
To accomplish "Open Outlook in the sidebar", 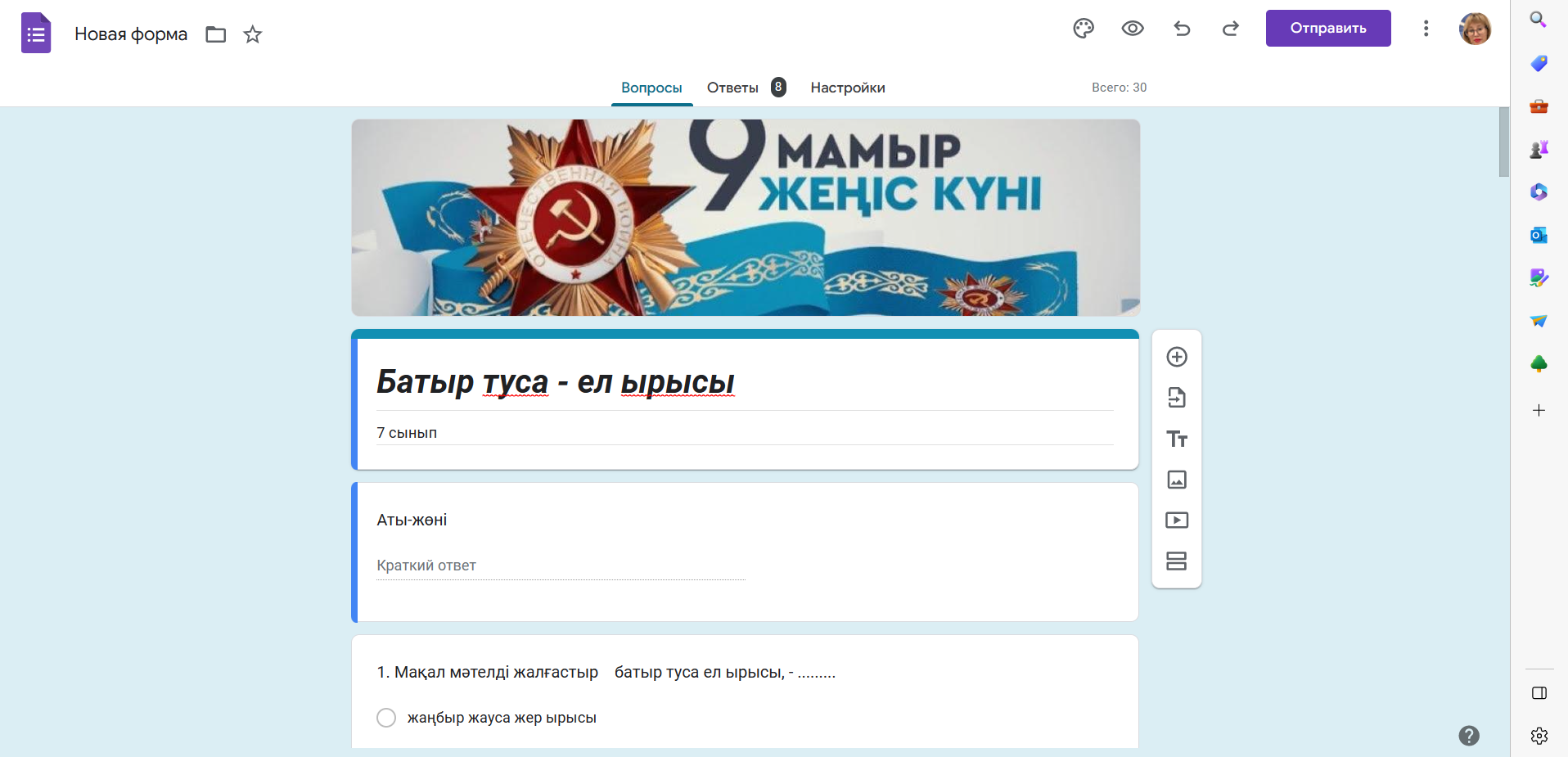I will coord(1539,236).
